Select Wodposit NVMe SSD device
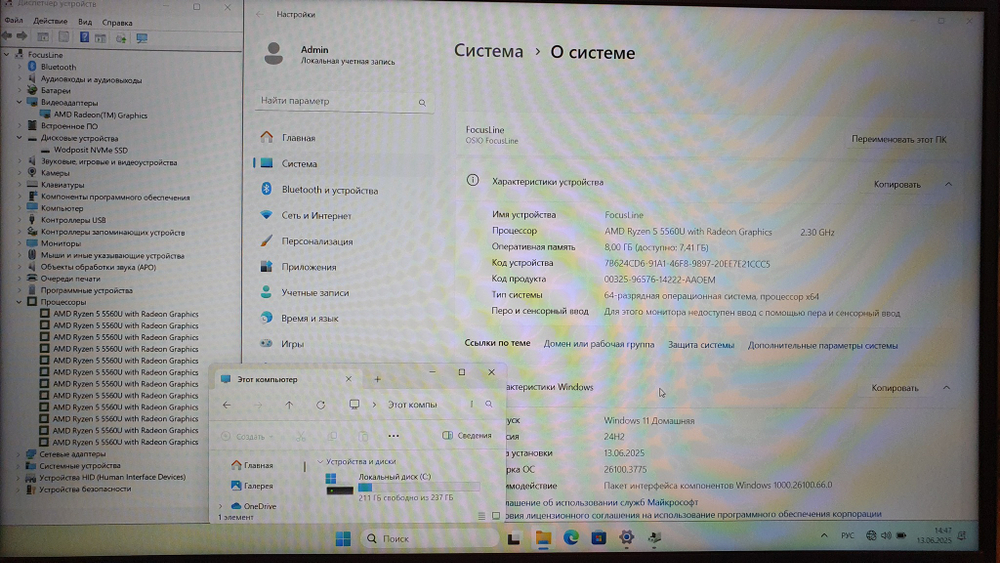1000x563 pixels. [91, 150]
